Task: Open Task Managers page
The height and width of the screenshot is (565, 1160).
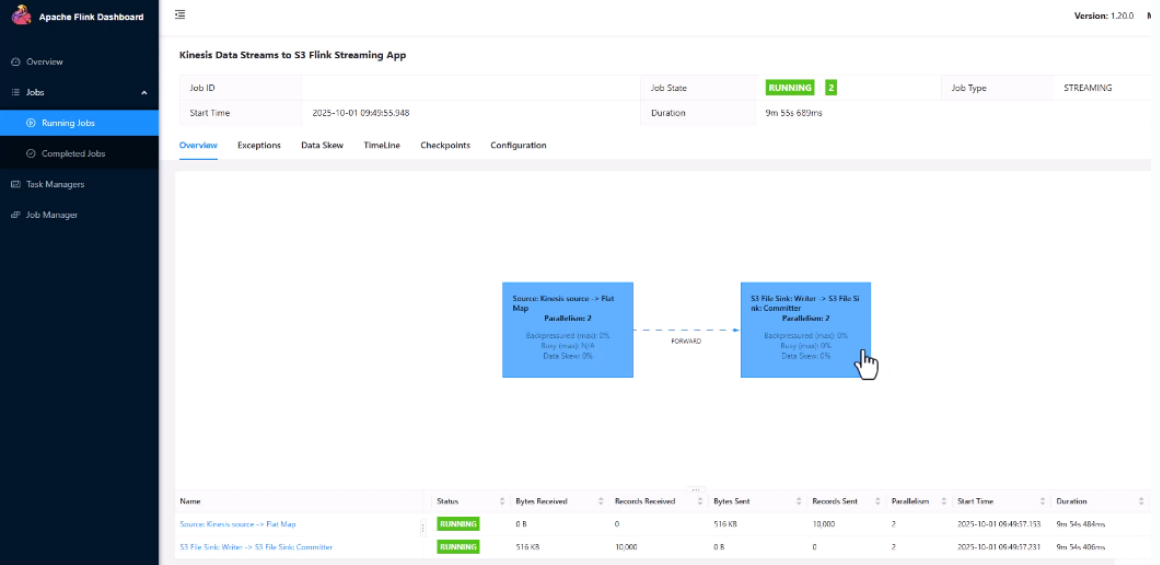Action: click(x=55, y=184)
